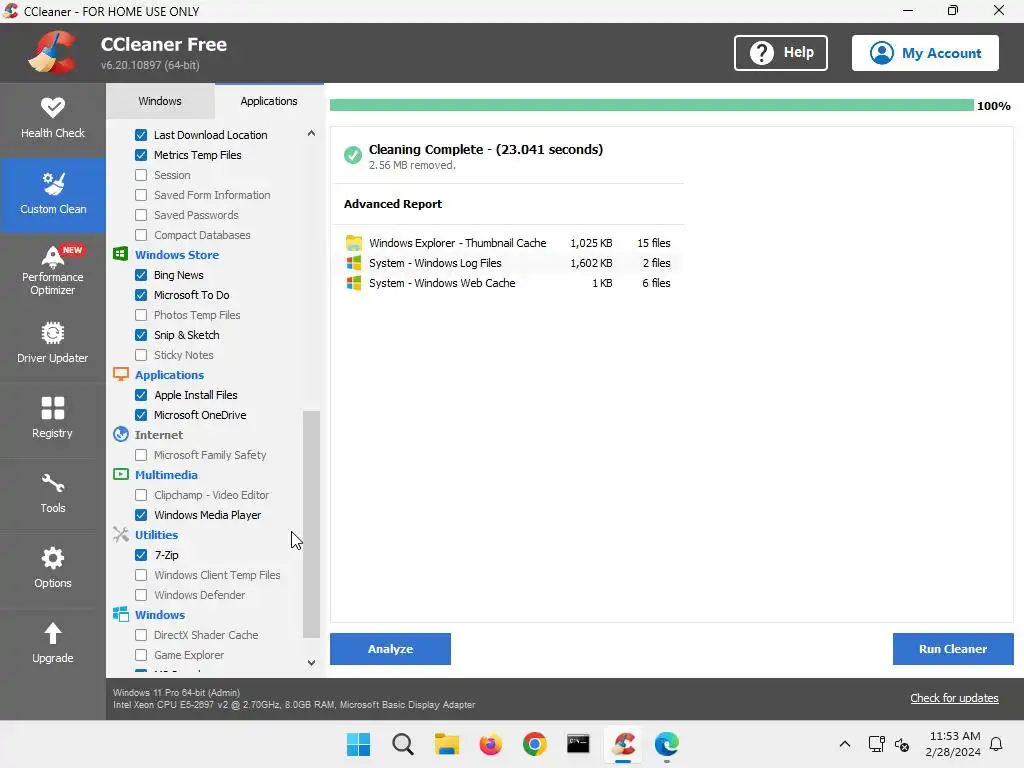Click Run Cleaner button
Image resolution: width=1024 pixels, height=768 pixels.
pyautogui.click(x=953, y=649)
